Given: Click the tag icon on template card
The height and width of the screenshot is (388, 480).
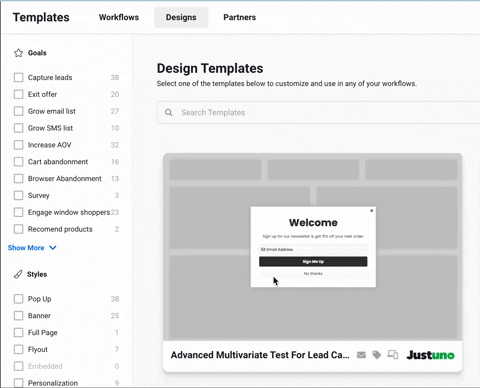Looking at the screenshot, I should (x=377, y=355).
